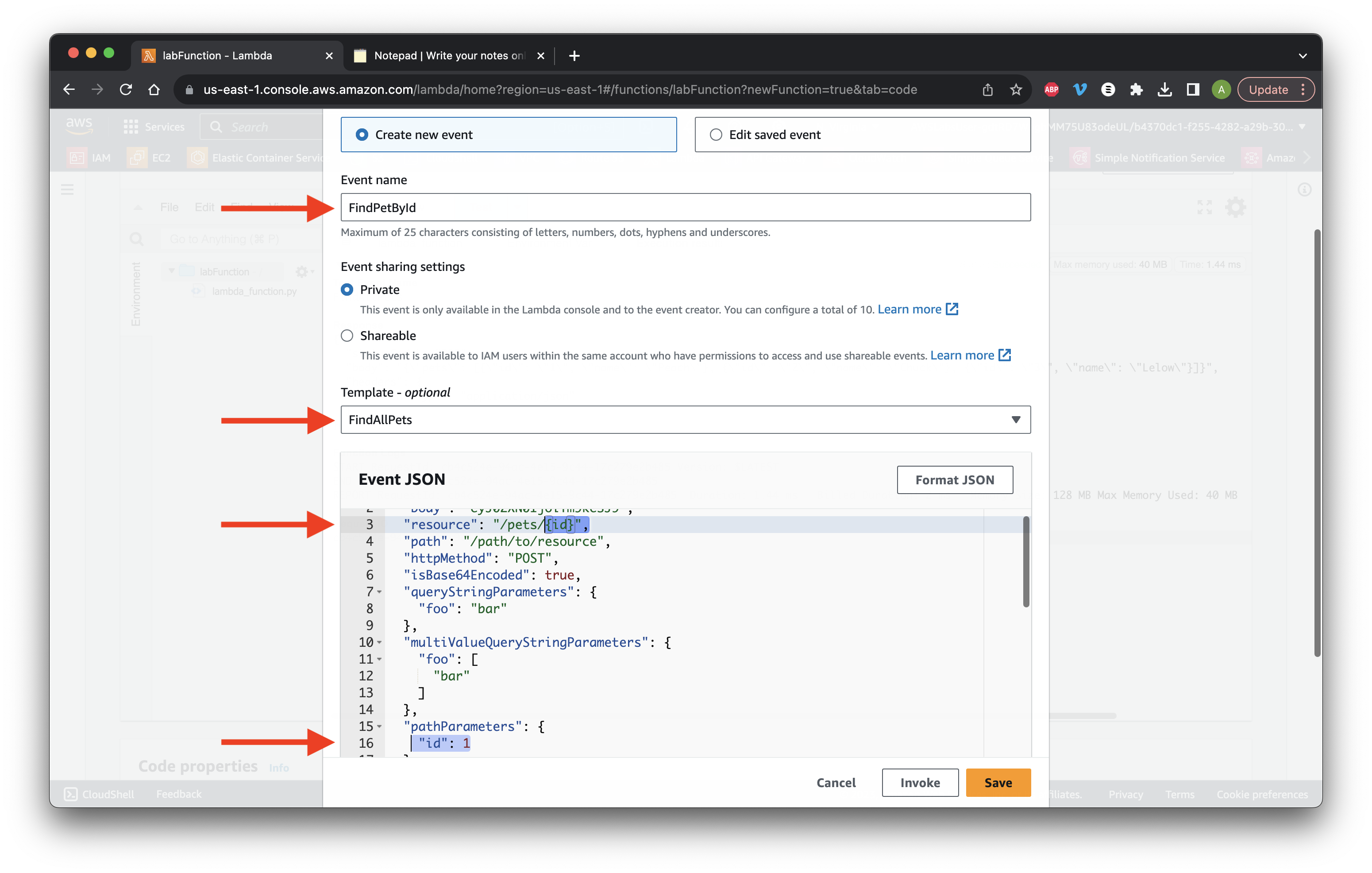Open the info panel icon
This screenshot has height=873, width=1372.
point(1304,189)
